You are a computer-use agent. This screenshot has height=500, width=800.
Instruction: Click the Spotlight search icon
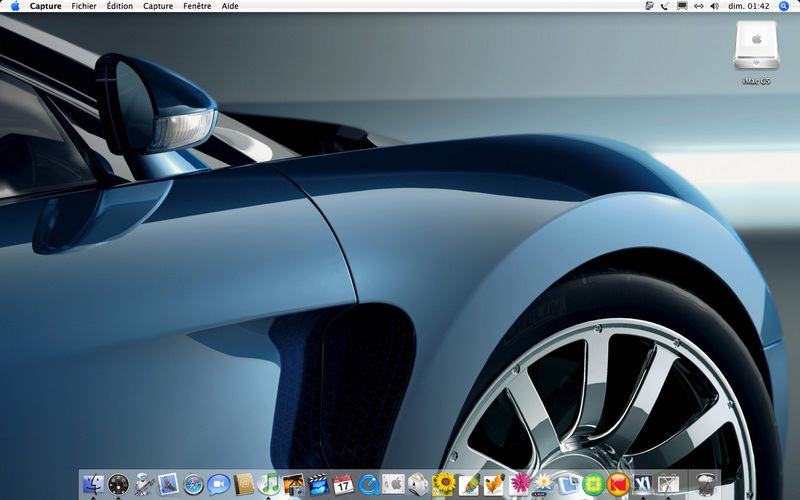[784, 6]
